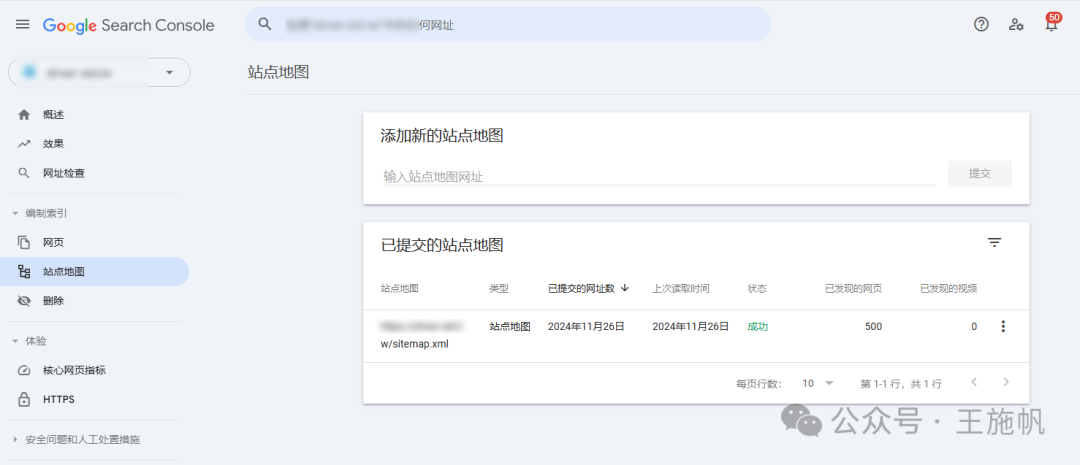Click the 站点地图 type cell in the row
Screen dimensions: 1080x465
click(x=510, y=327)
